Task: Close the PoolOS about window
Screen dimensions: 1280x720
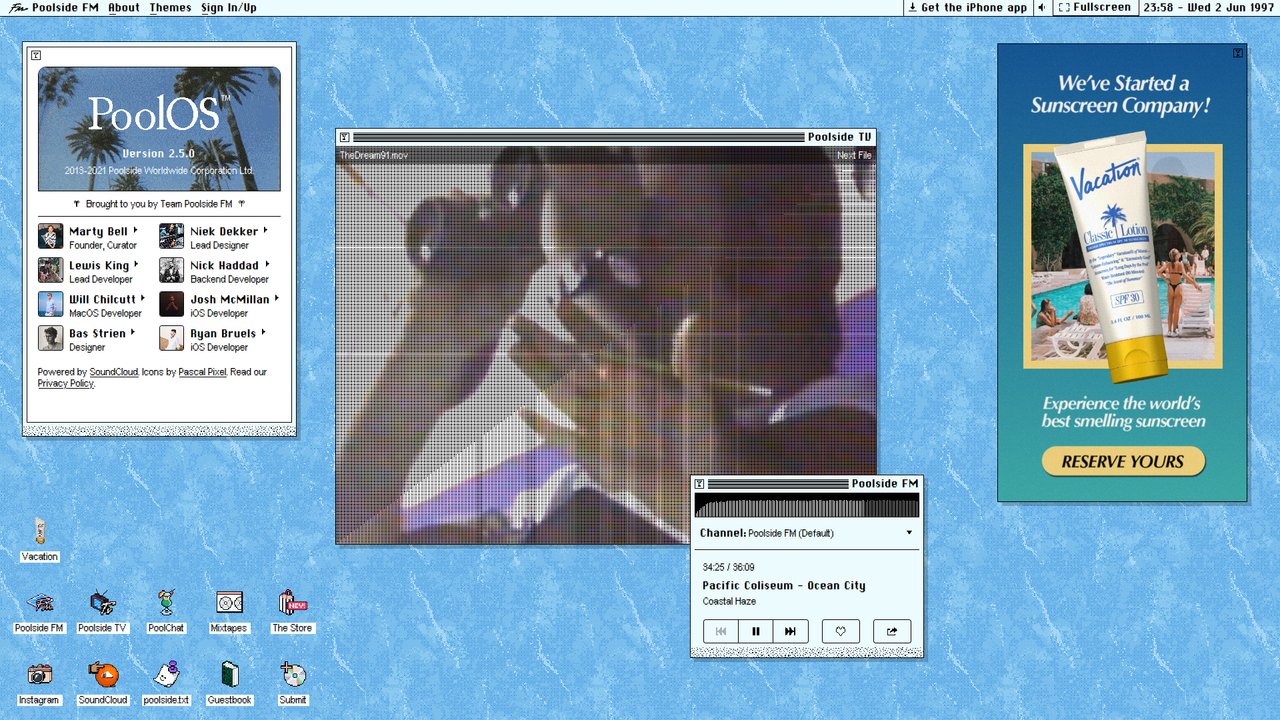Action: tap(37, 56)
